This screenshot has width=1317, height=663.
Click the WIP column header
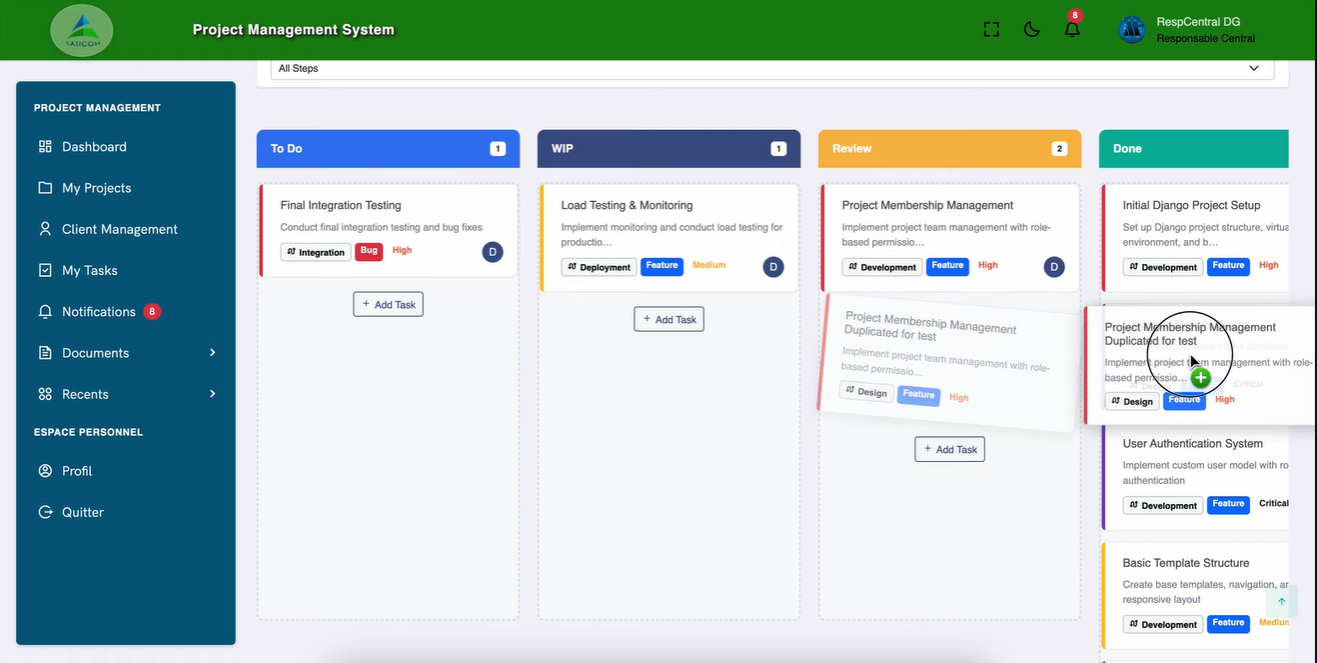[x=669, y=148]
